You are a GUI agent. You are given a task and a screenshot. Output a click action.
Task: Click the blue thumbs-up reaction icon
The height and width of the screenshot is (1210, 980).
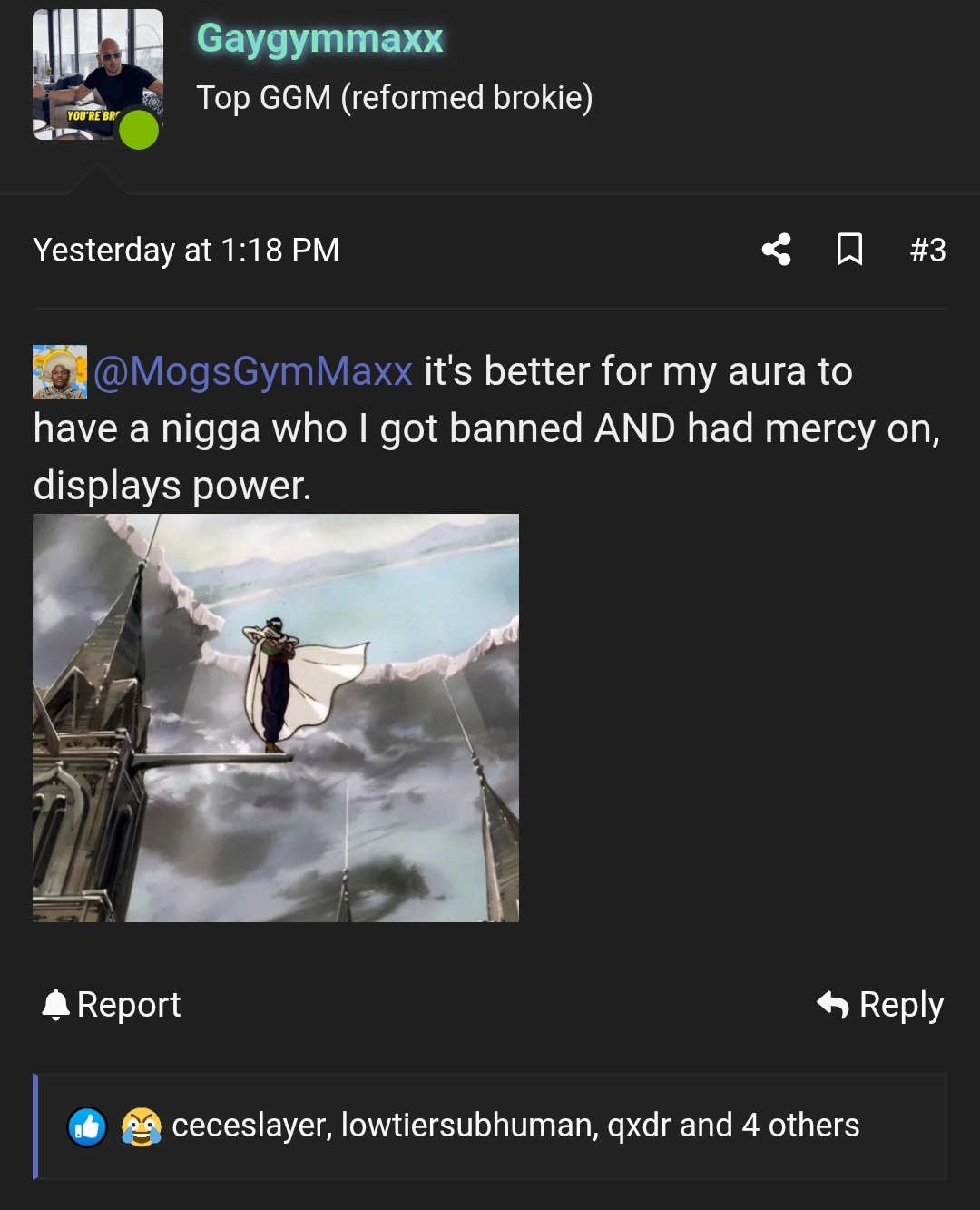click(88, 1126)
